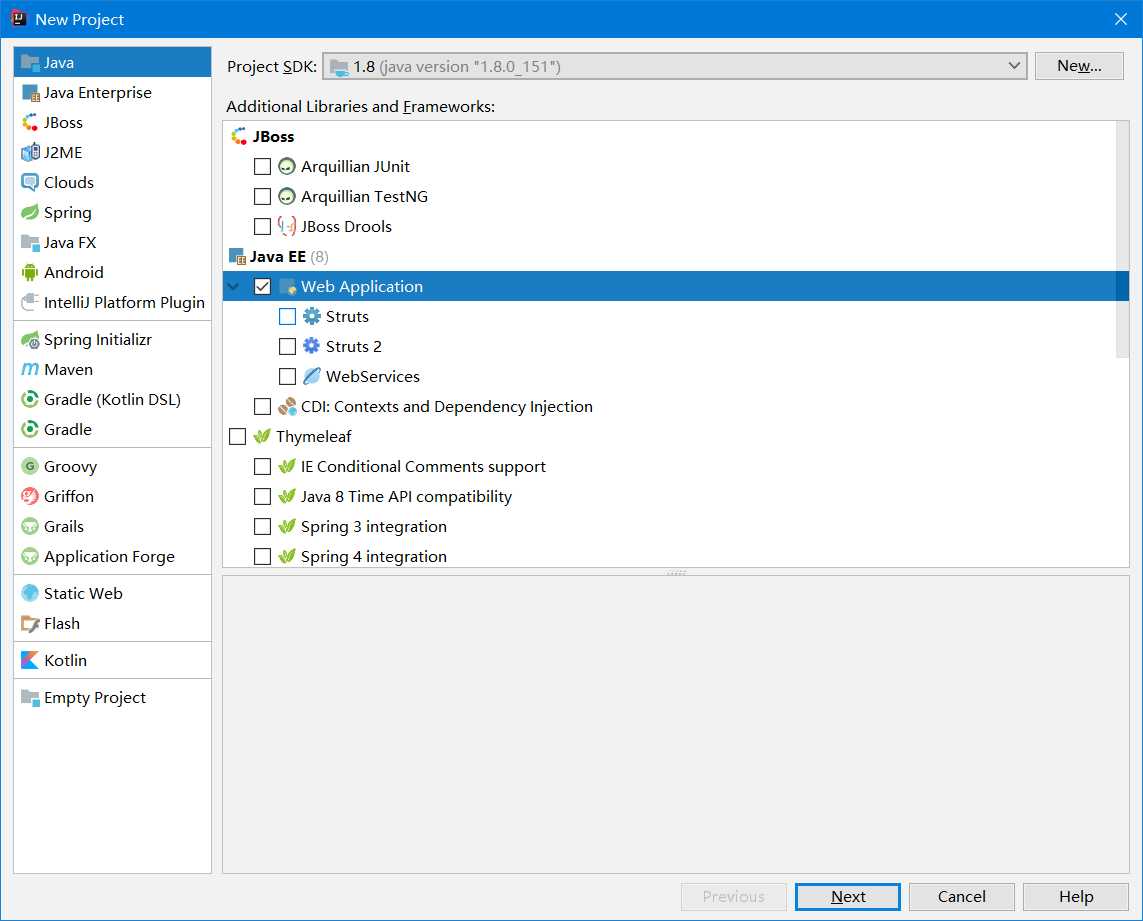Select the Java project type icon
This screenshot has width=1143, height=921.
pyautogui.click(x=30, y=63)
